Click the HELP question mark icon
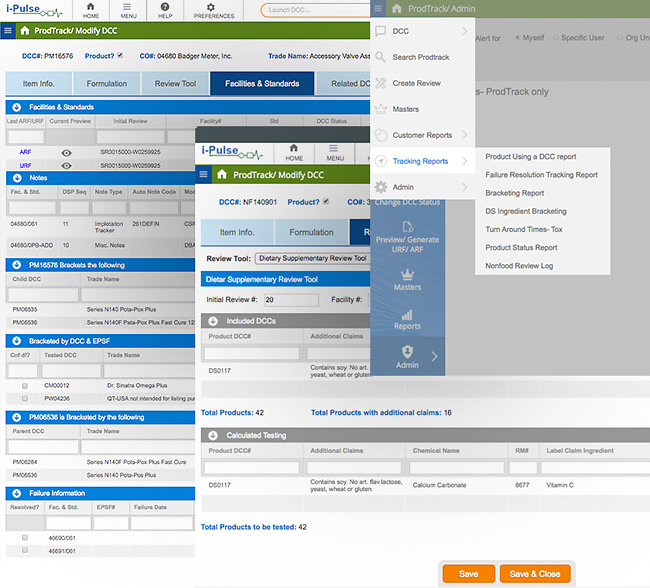 click(x=165, y=6)
